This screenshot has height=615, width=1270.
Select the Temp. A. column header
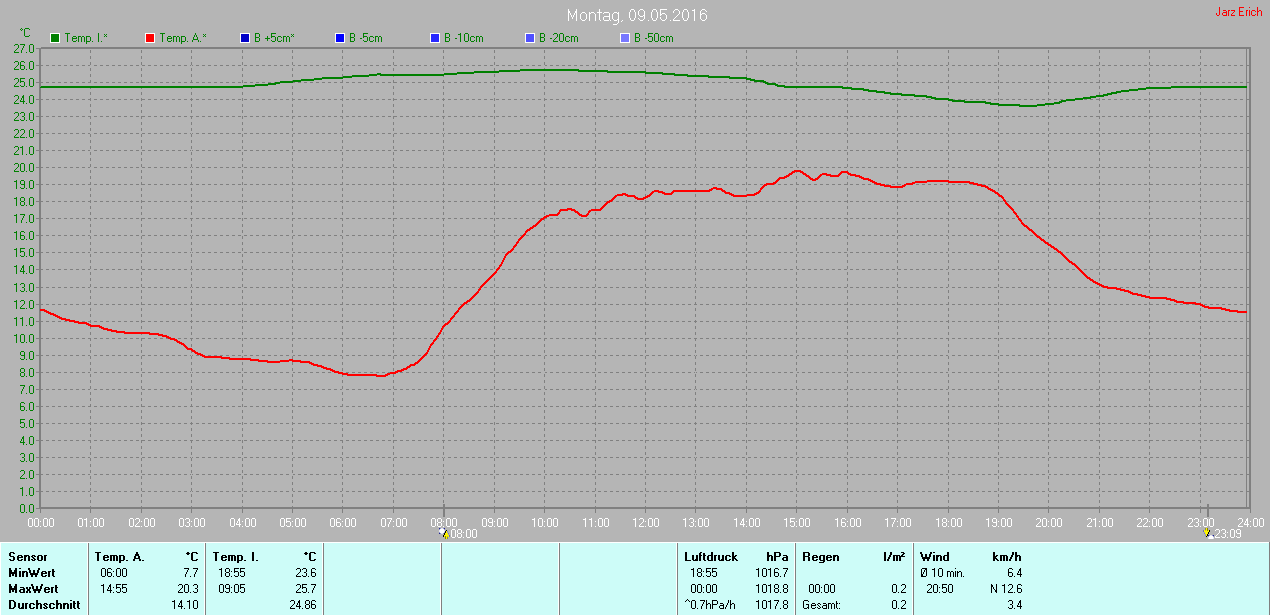119,557
